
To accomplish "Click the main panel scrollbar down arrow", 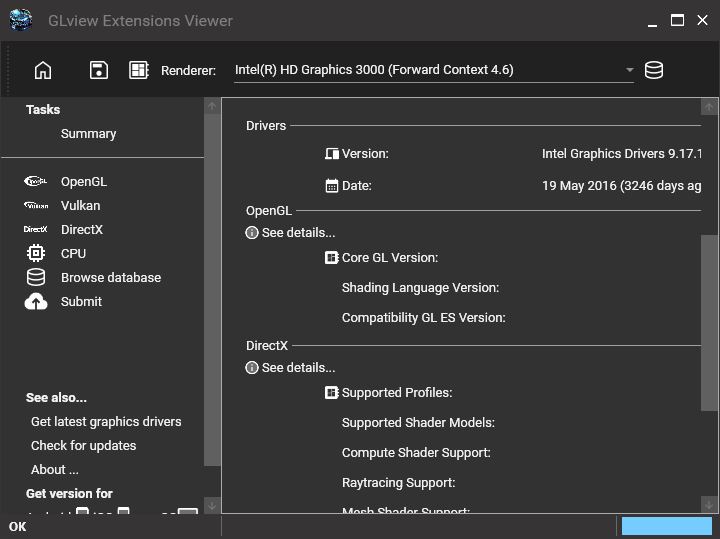I will (x=709, y=504).
